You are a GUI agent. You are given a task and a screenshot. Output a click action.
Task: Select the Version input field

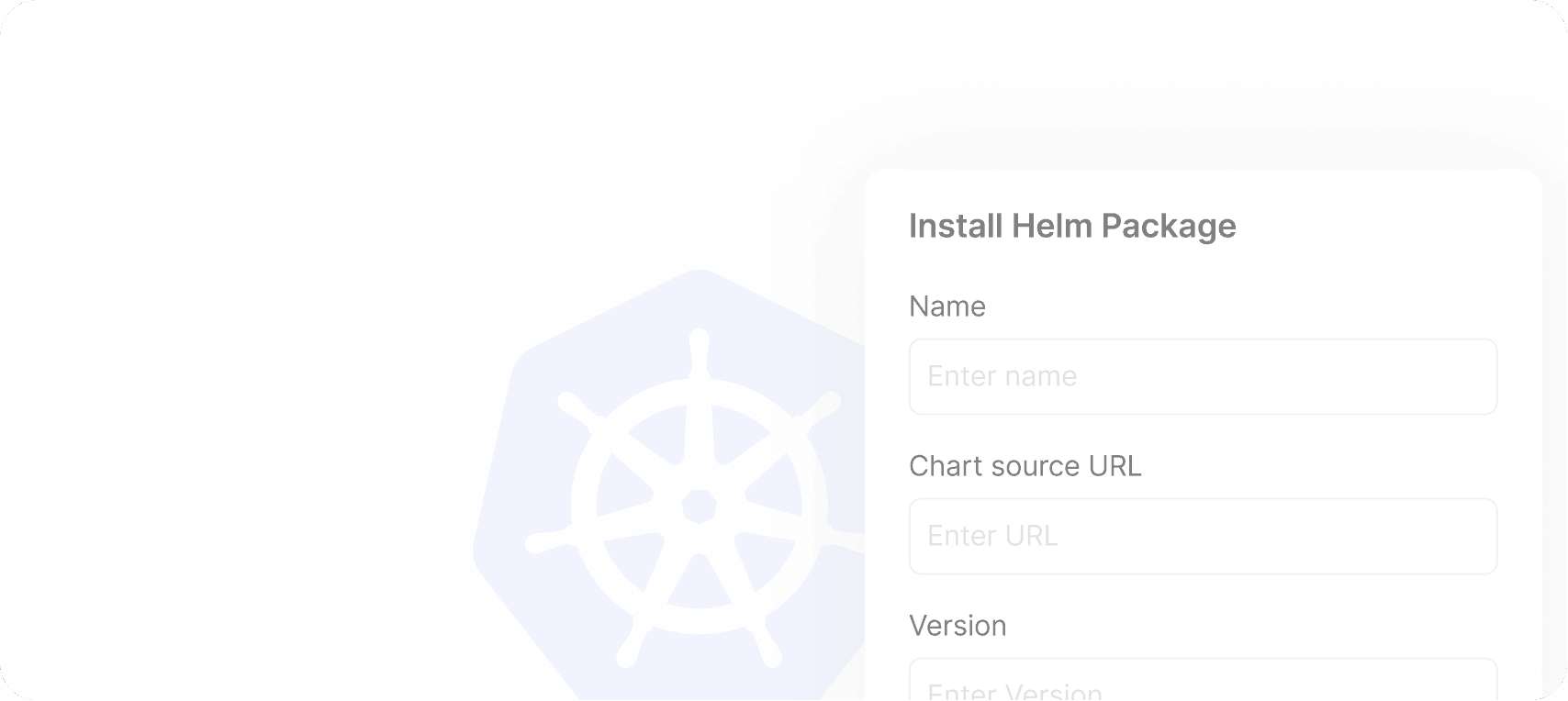tap(1203, 680)
